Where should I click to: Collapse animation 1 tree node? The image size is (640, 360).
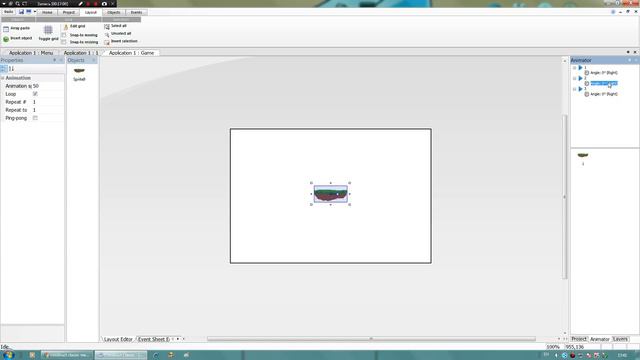(x=574, y=67)
